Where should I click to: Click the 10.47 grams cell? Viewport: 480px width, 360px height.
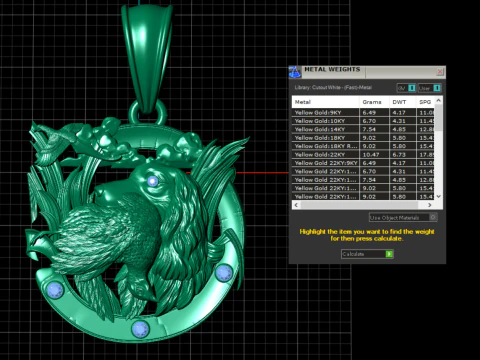[x=374, y=154]
